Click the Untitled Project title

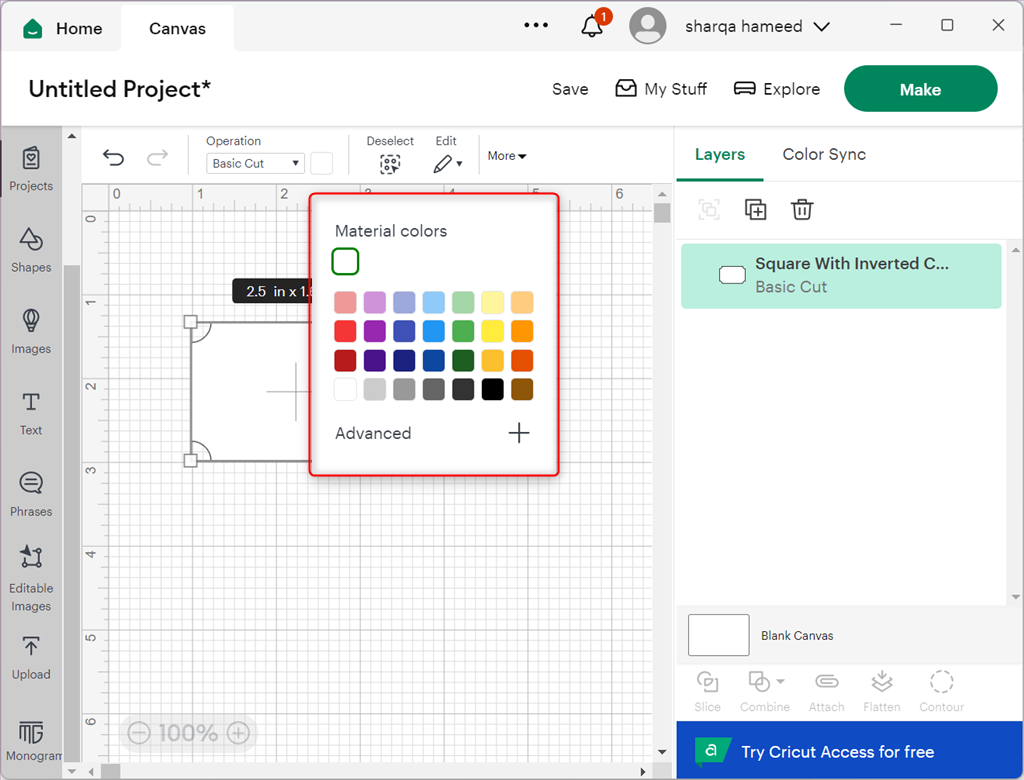click(x=120, y=89)
